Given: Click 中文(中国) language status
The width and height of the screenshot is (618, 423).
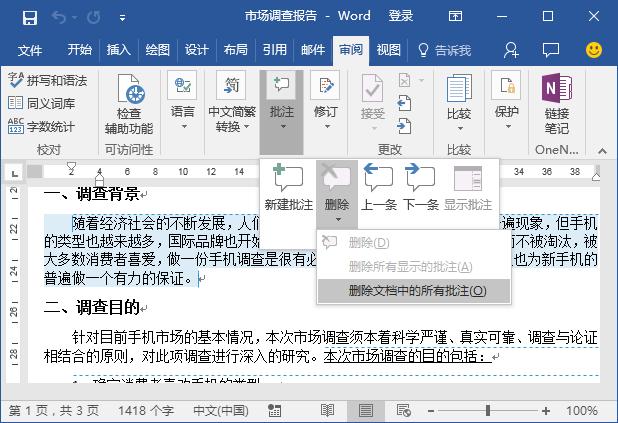Looking at the screenshot, I should pos(221,411).
